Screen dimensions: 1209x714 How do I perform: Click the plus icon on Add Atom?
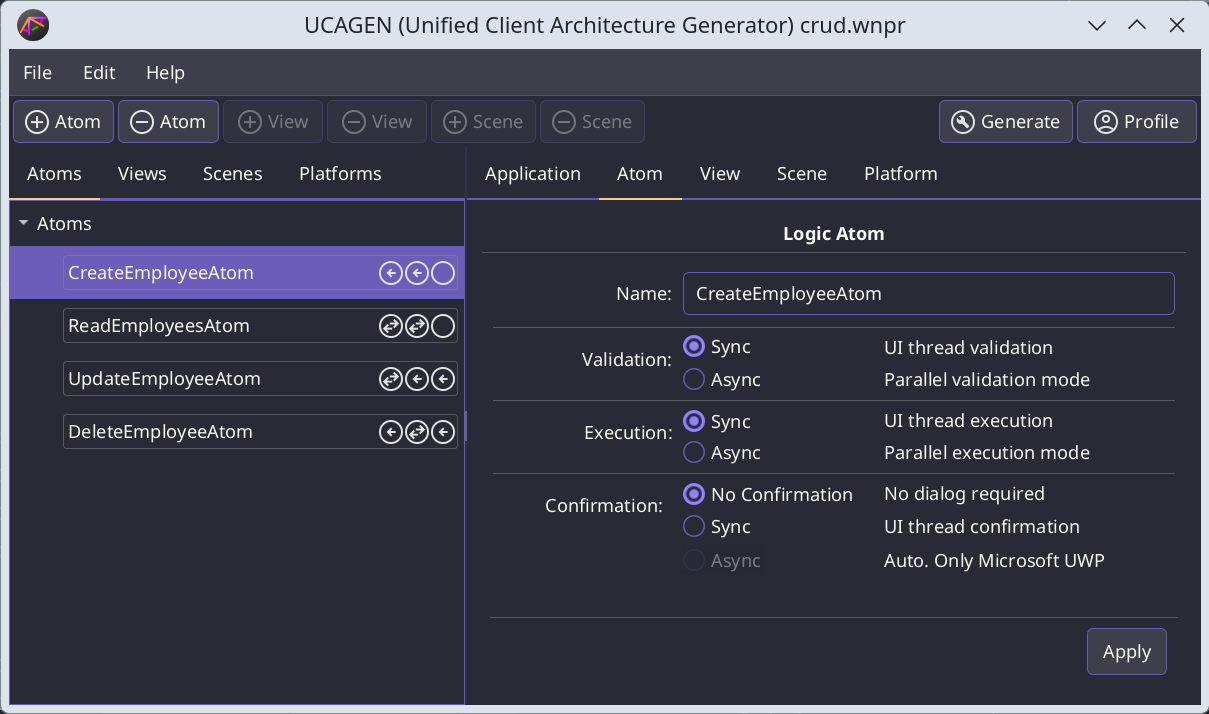tap(36, 122)
